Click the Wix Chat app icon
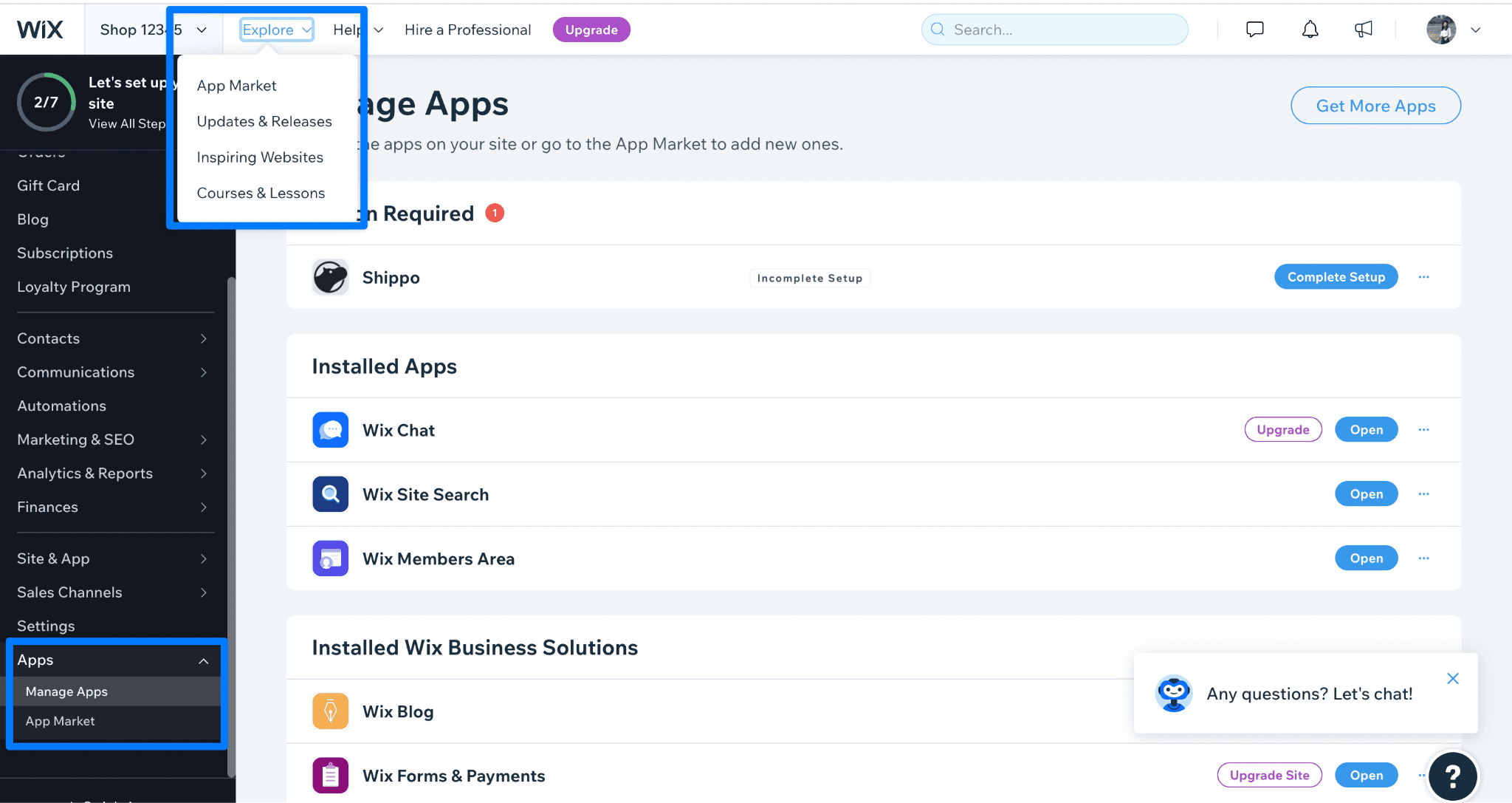This screenshot has width=1512, height=803. coord(330,429)
